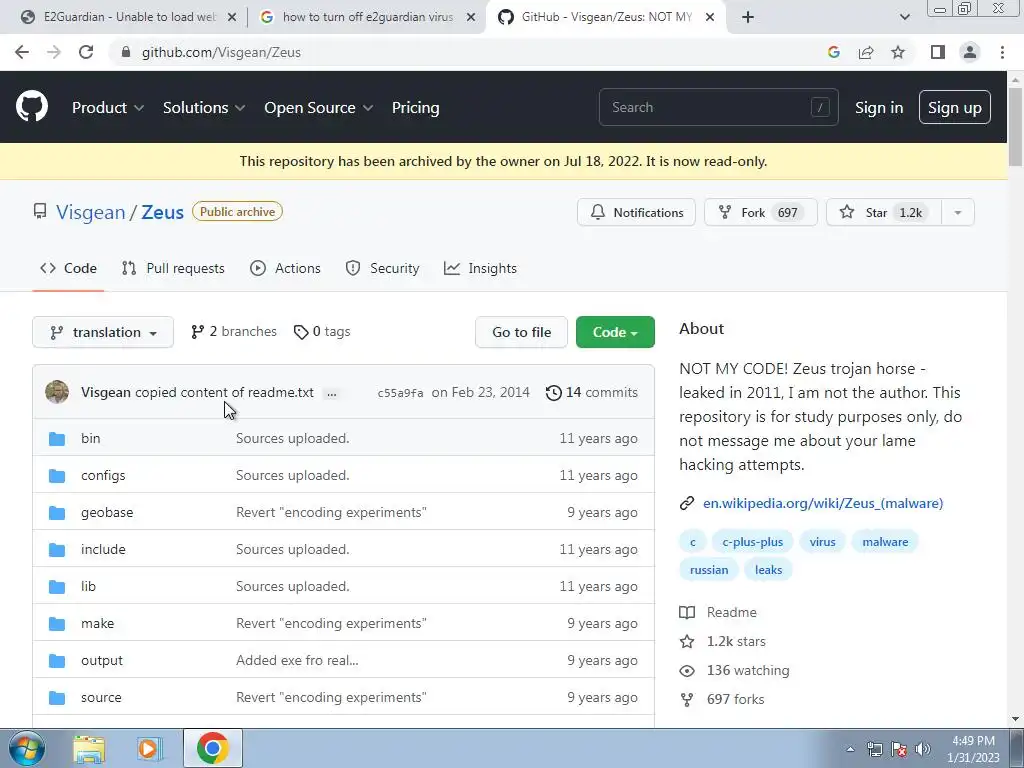Open the en.wikipedia.org Zeus malware link

pos(823,504)
